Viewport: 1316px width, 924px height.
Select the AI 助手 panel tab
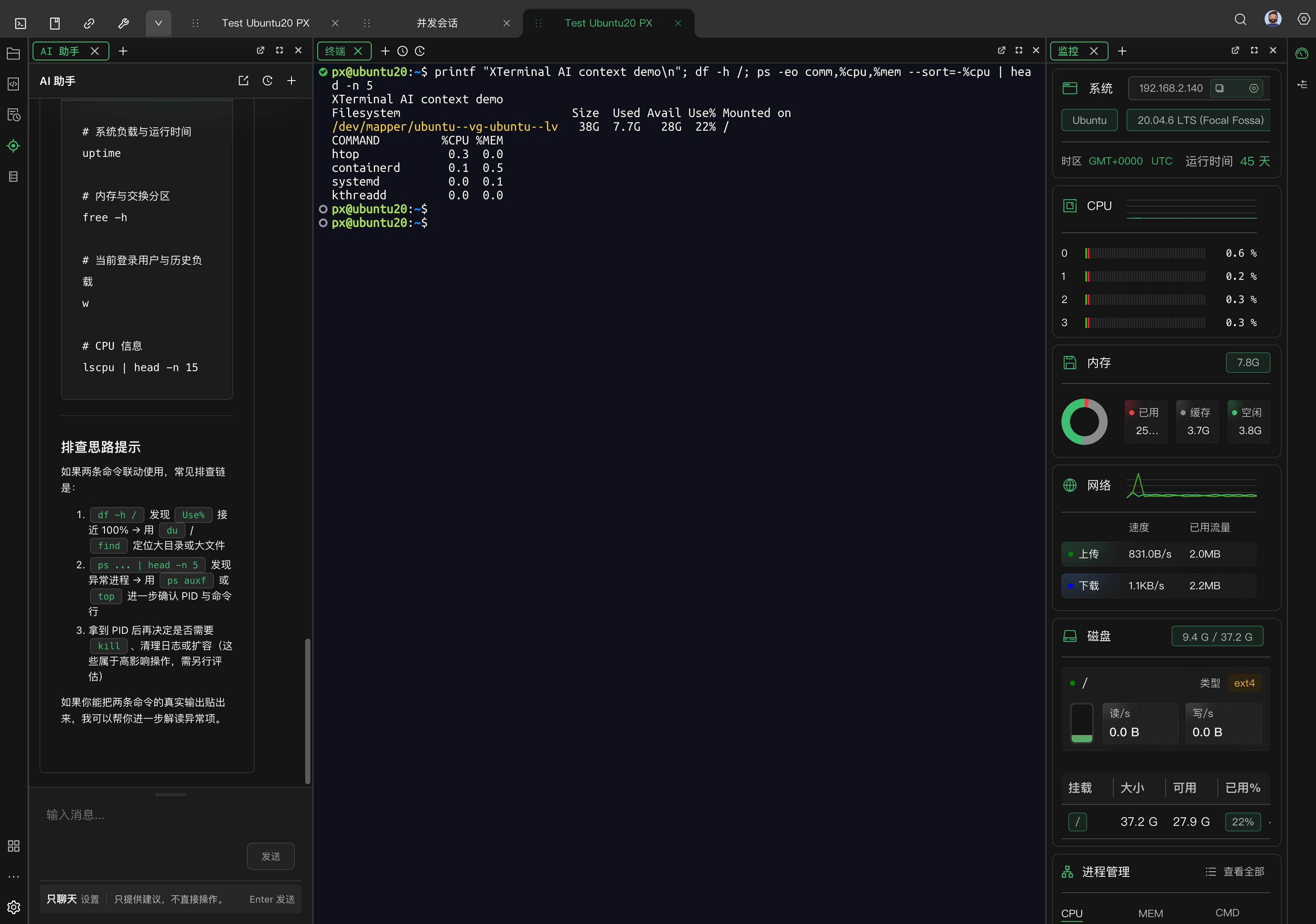coord(60,51)
